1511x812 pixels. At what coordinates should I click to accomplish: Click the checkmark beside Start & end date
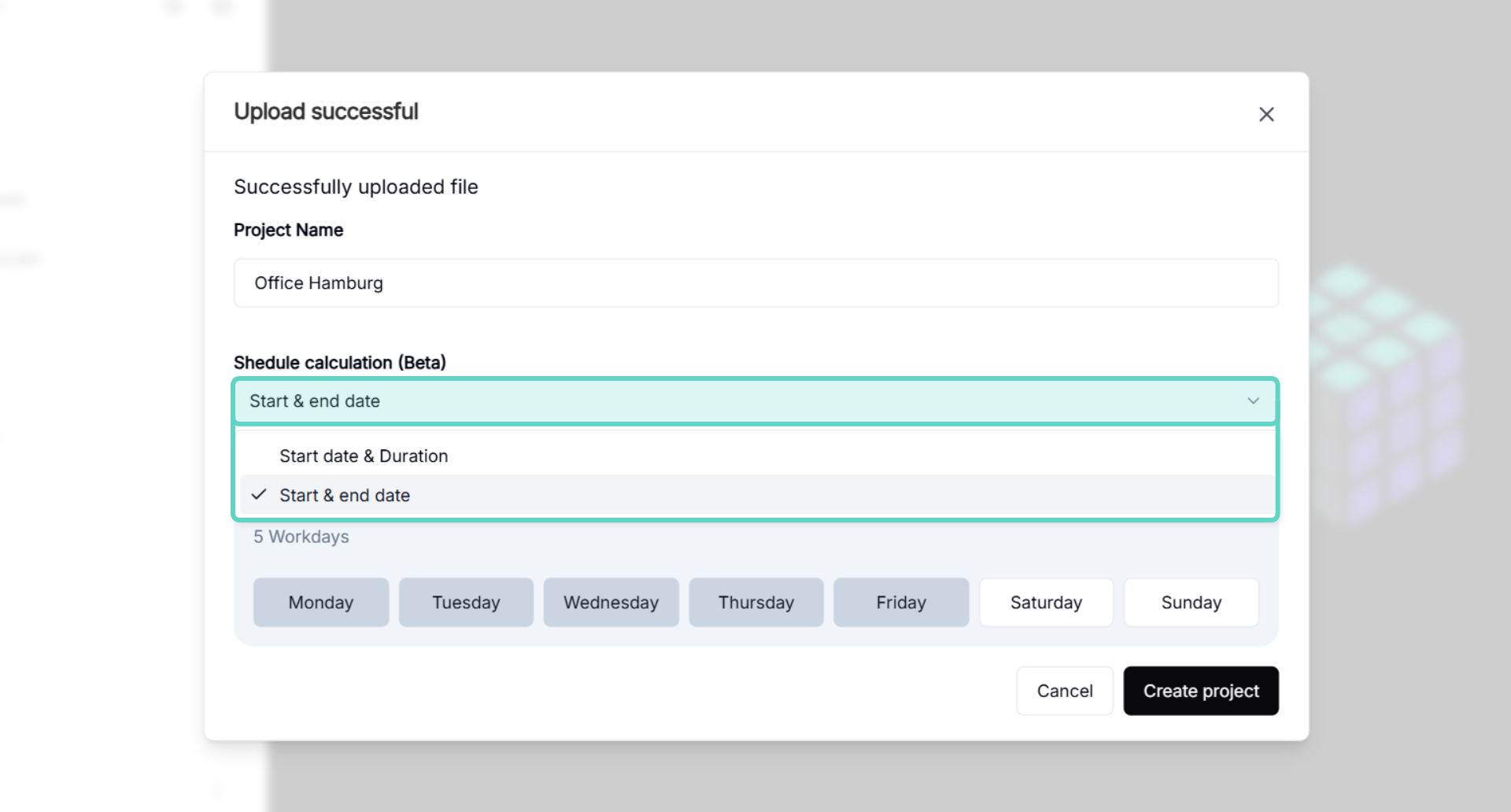(x=259, y=495)
